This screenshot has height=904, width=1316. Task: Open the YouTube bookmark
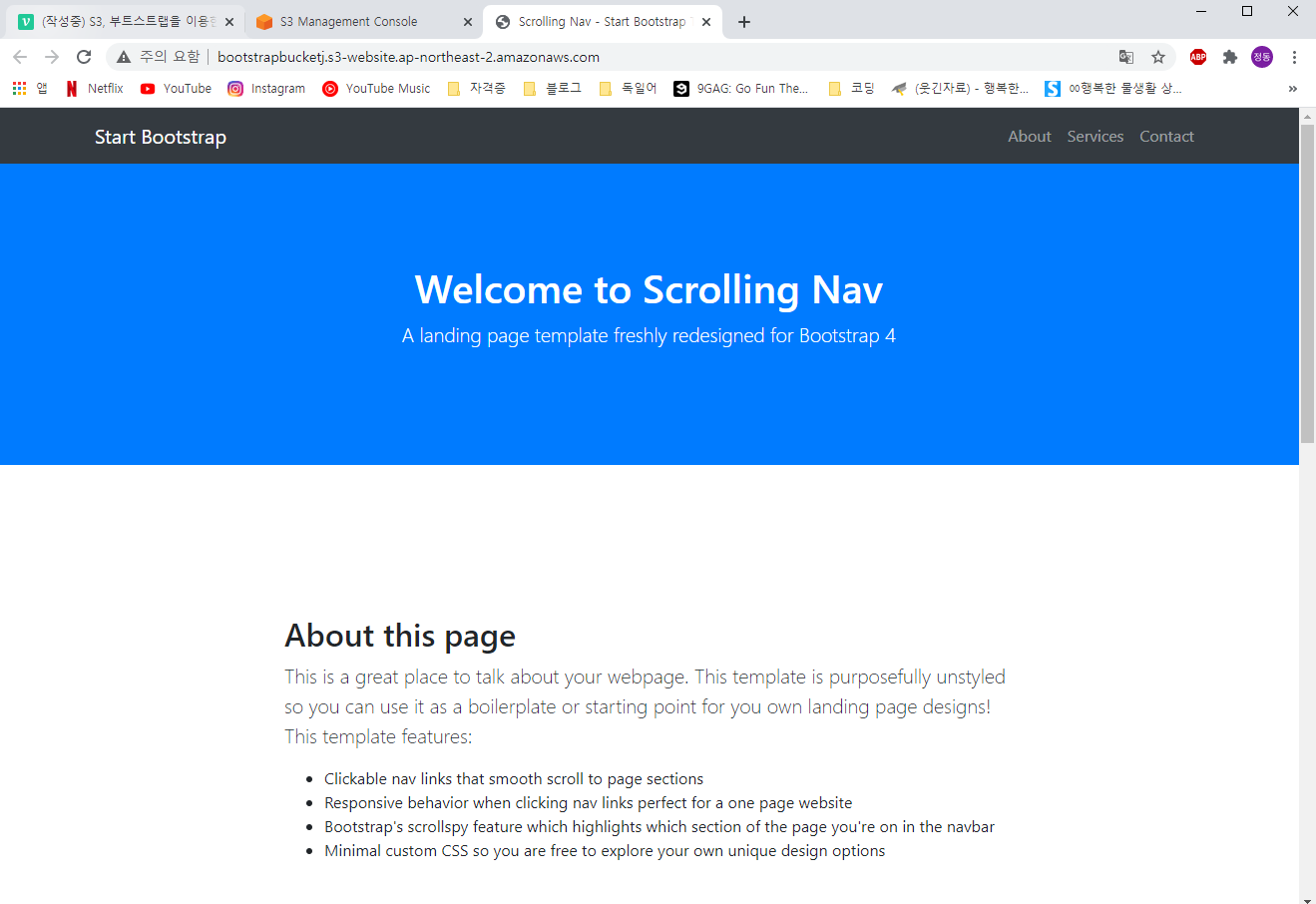click(x=176, y=89)
